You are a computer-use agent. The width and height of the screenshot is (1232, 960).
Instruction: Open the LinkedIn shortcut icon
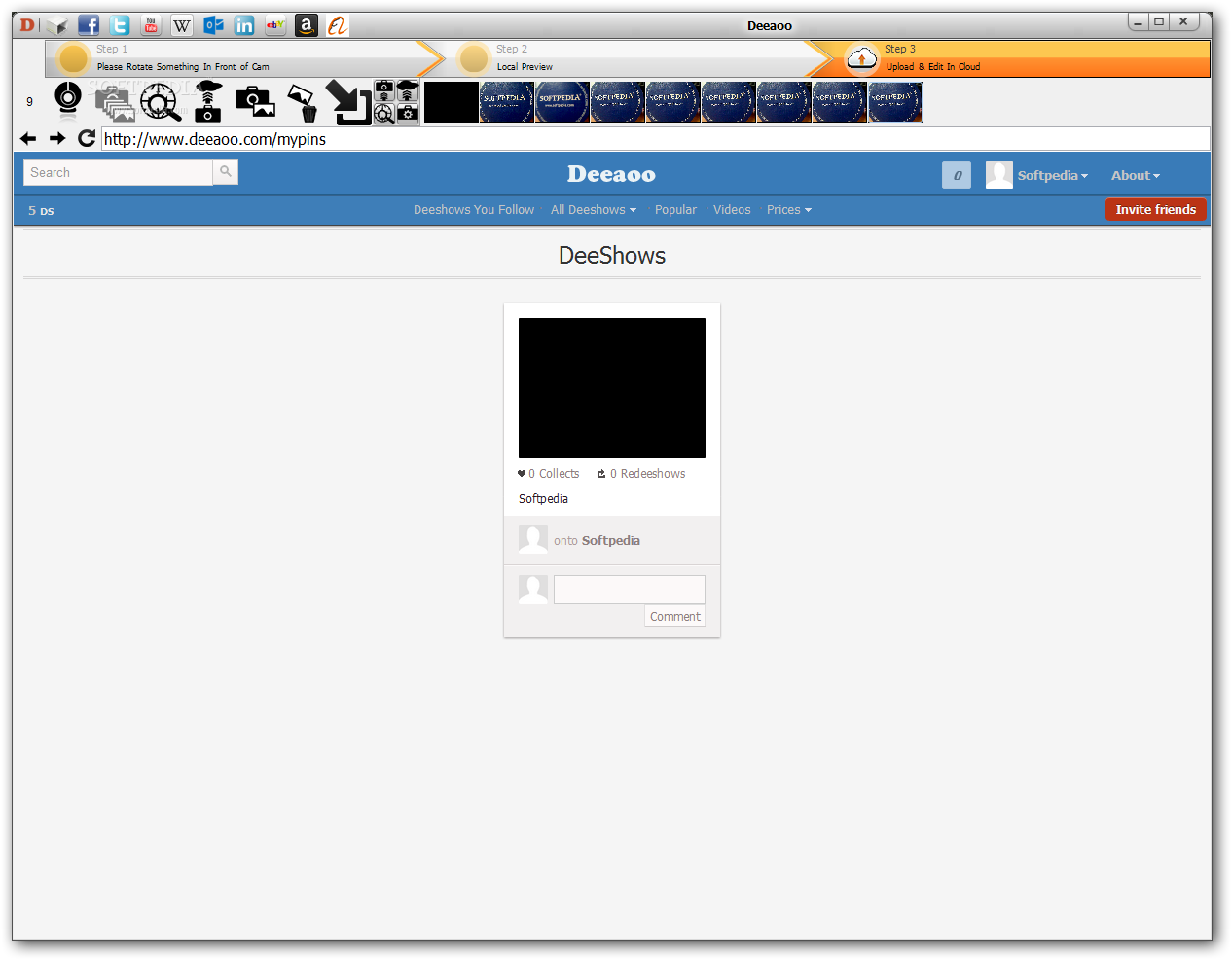pyautogui.click(x=244, y=25)
